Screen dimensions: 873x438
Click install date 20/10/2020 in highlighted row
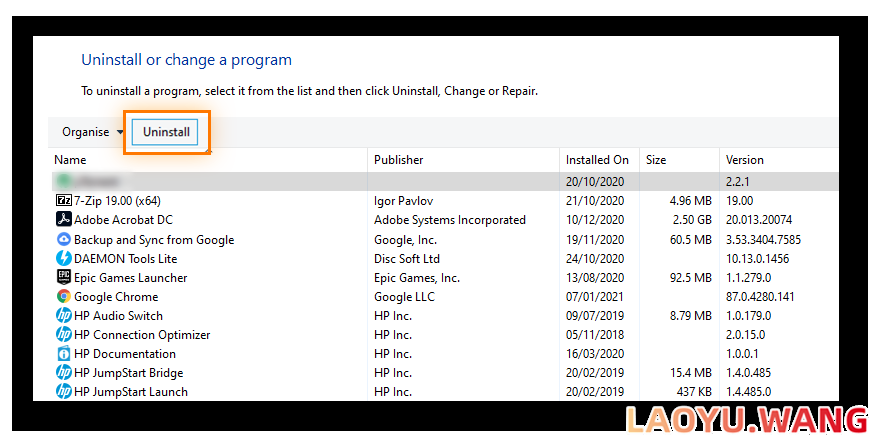595,181
